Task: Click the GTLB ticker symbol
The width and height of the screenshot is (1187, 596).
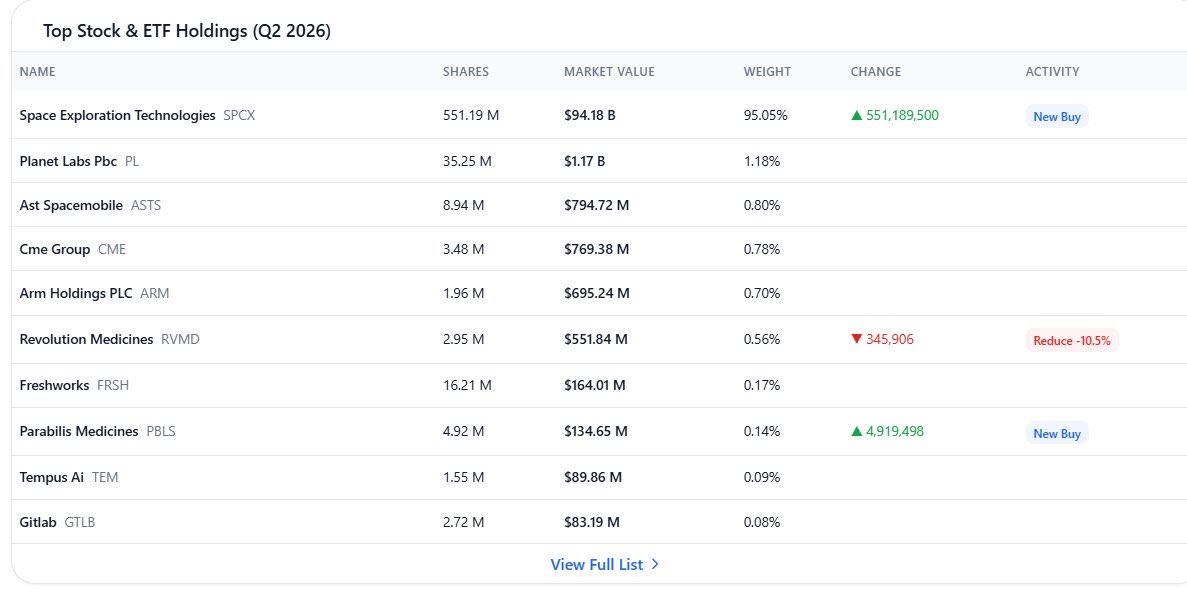Action: pyautogui.click(x=79, y=521)
